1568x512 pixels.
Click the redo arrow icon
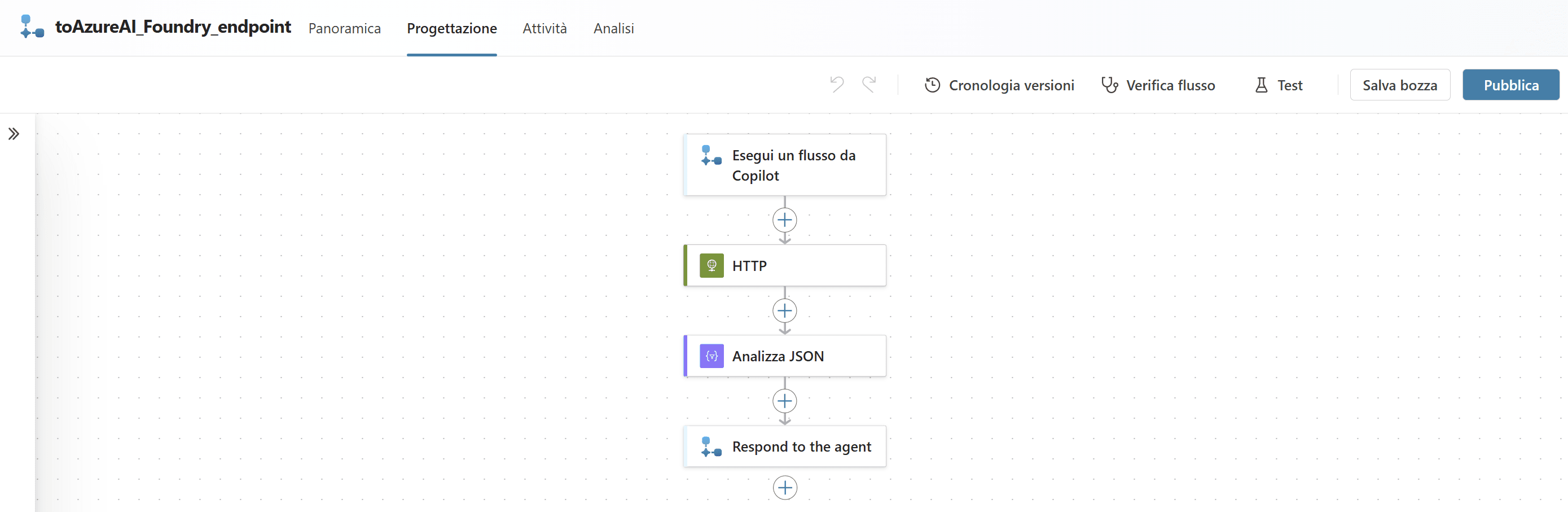[x=869, y=85]
